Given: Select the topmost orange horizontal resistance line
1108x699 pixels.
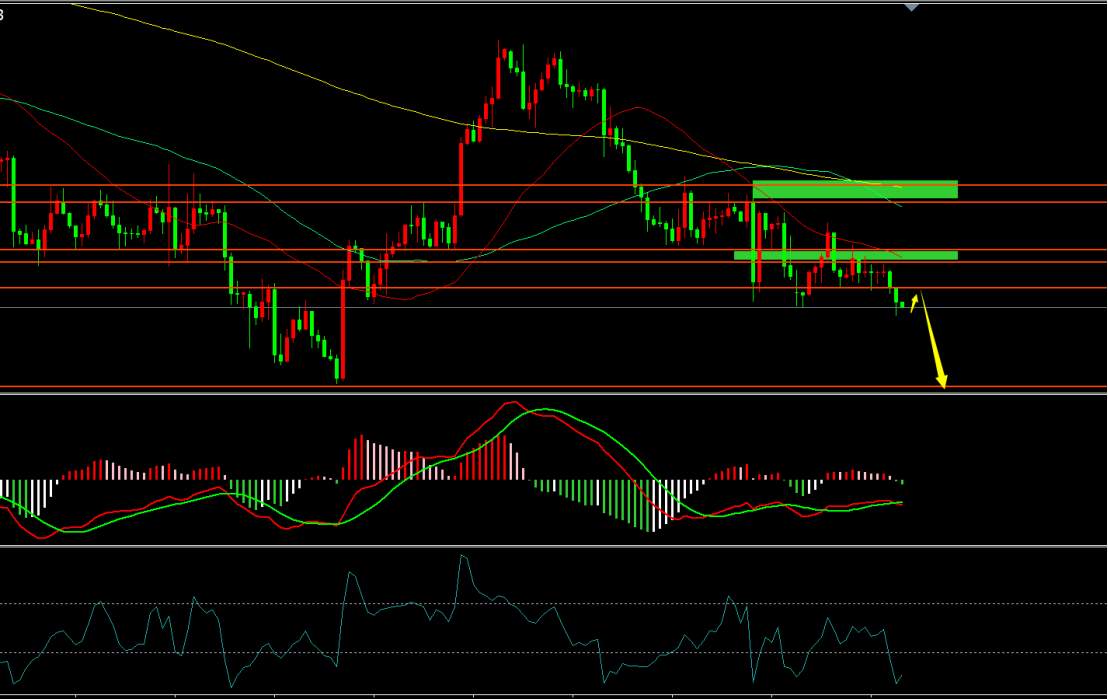Looking at the screenshot, I should coord(553,185).
